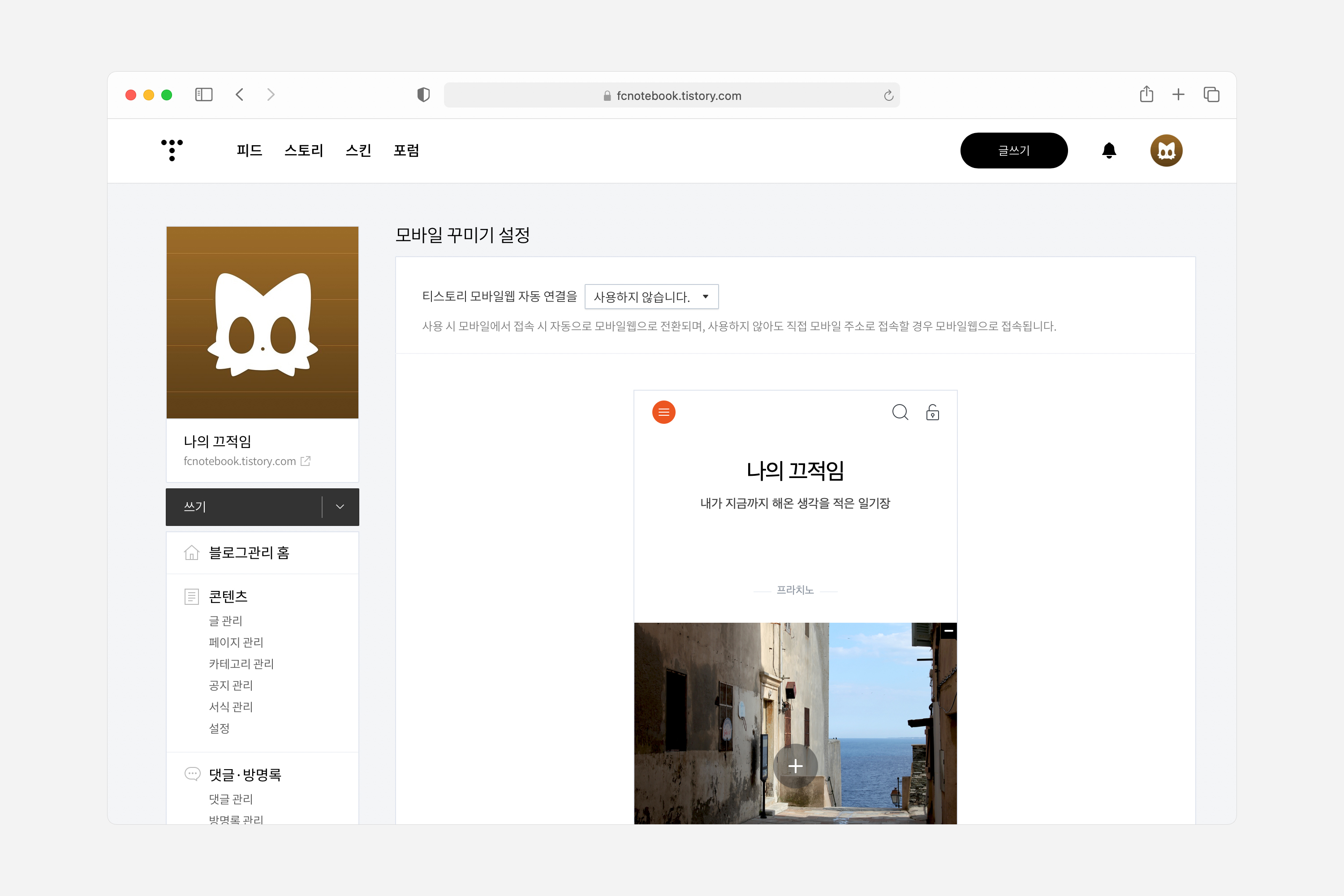Viewport: 1344px width, 896px height.
Task: Go to the 스킨 menu
Action: [x=358, y=150]
